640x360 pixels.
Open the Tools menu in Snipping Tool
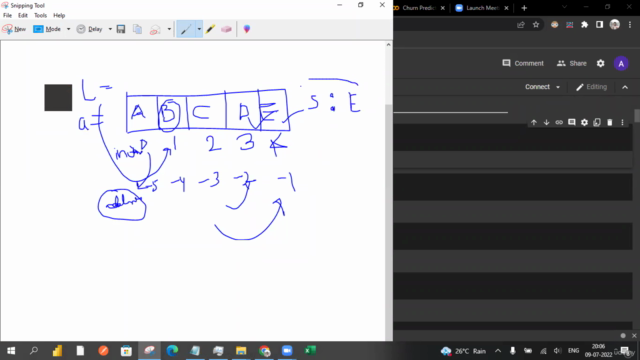(x=40, y=16)
